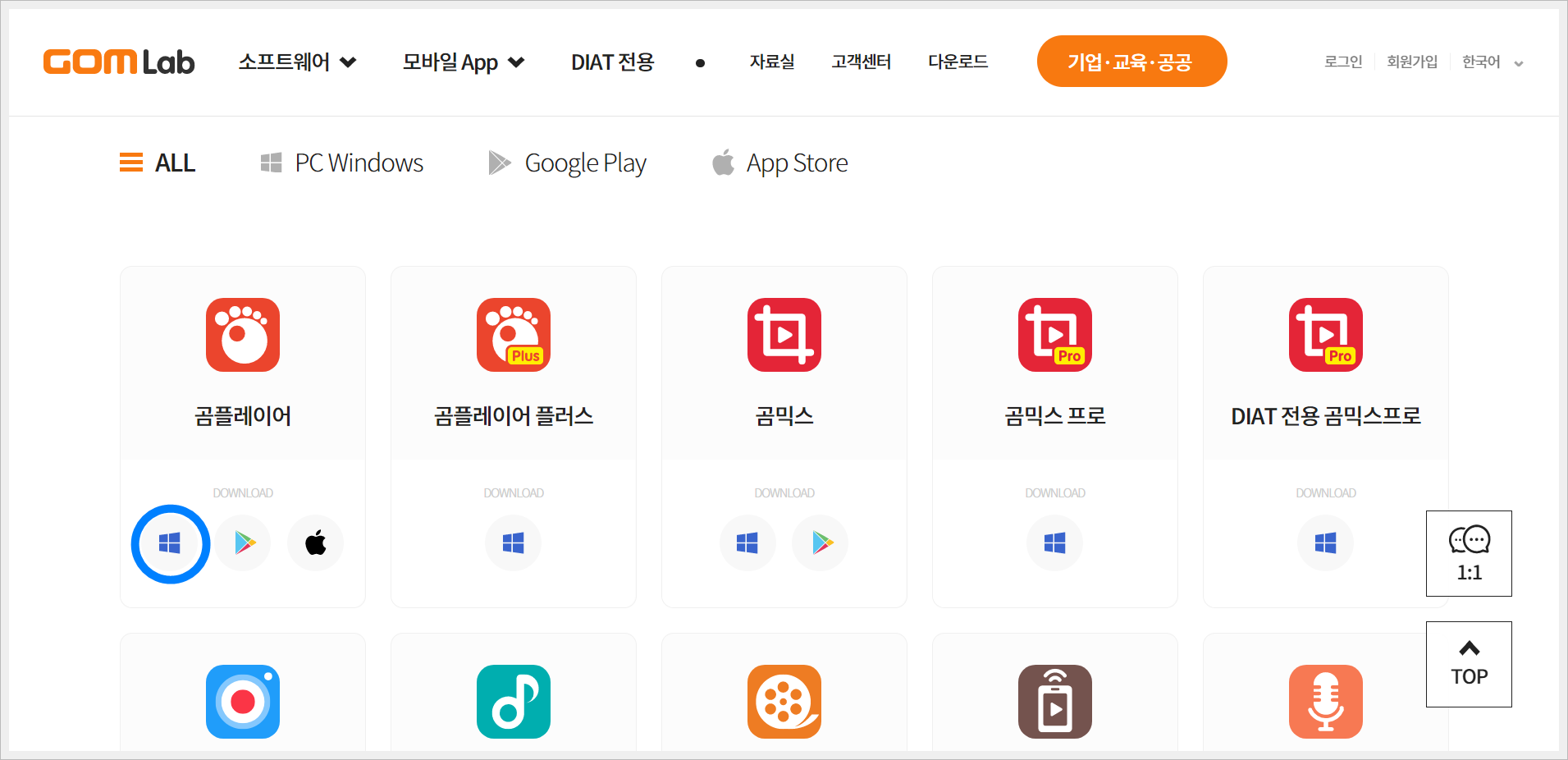Click the 곰믹스 프로 title text

1055,416
